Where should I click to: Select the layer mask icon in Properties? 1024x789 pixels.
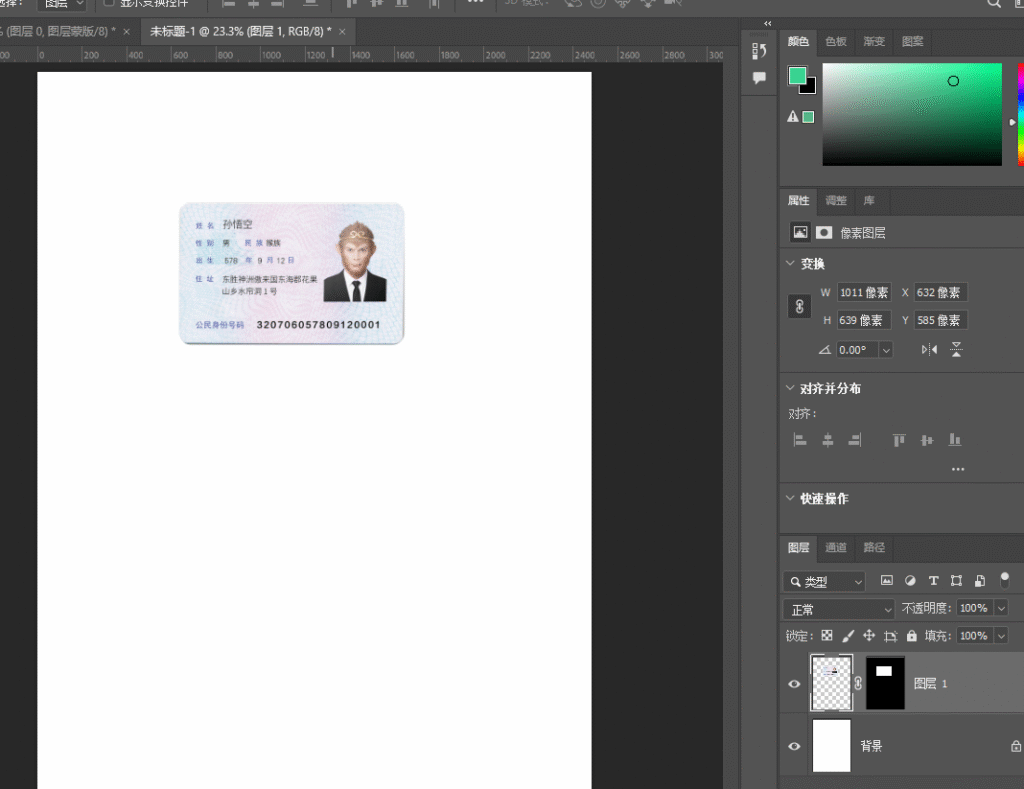(x=824, y=233)
